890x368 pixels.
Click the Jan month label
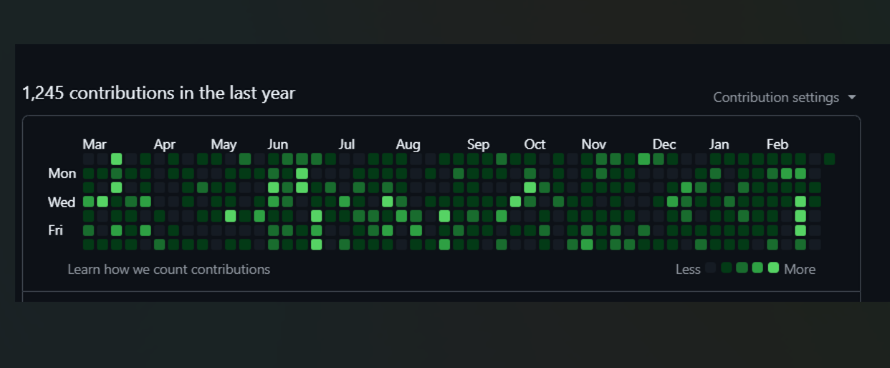pyautogui.click(x=719, y=144)
